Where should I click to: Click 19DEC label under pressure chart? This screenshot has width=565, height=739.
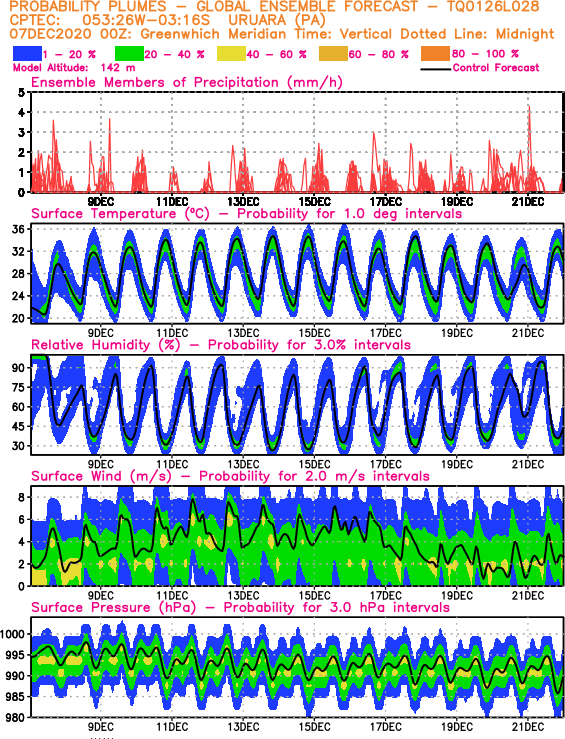click(x=457, y=726)
